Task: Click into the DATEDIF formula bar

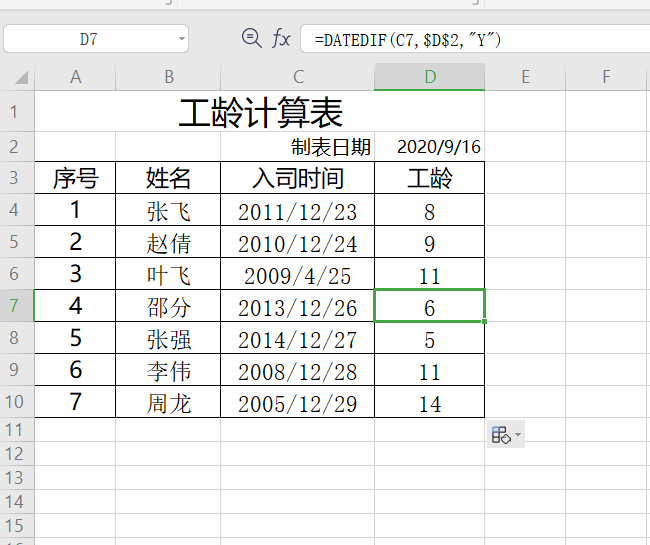Action: tap(475, 39)
